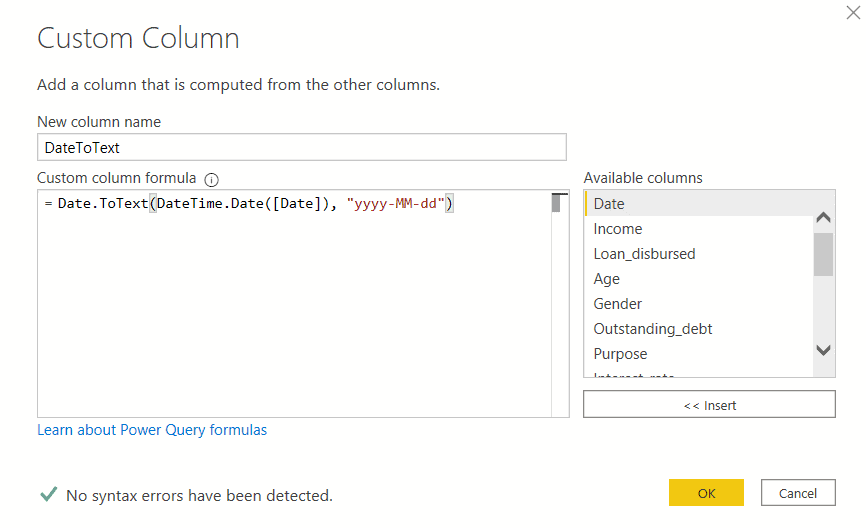
Task: Click the "yyyy-MM-dd" format string in the formula
Action: pyautogui.click(x=395, y=204)
